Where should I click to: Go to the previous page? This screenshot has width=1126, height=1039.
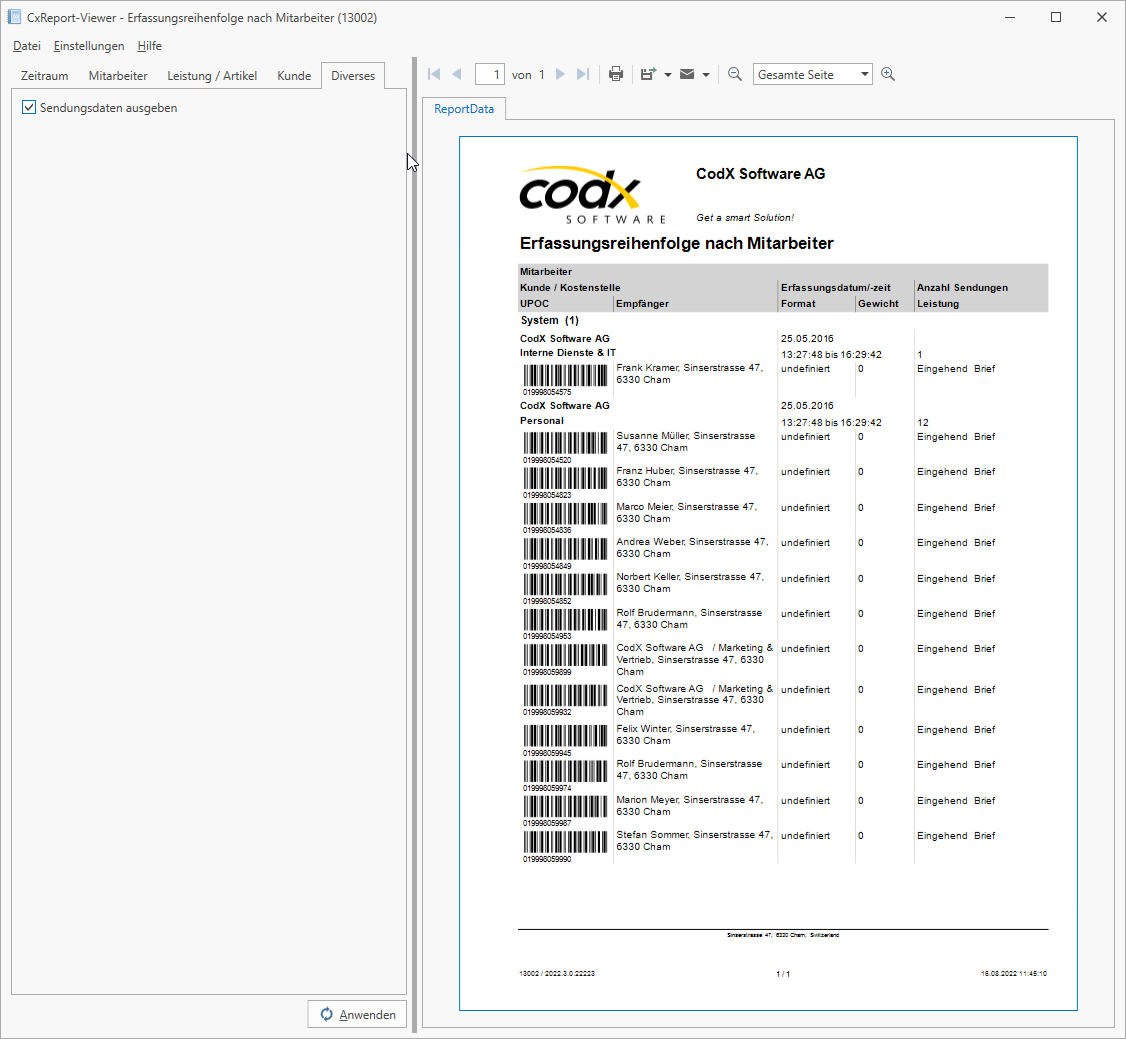[x=457, y=73]
